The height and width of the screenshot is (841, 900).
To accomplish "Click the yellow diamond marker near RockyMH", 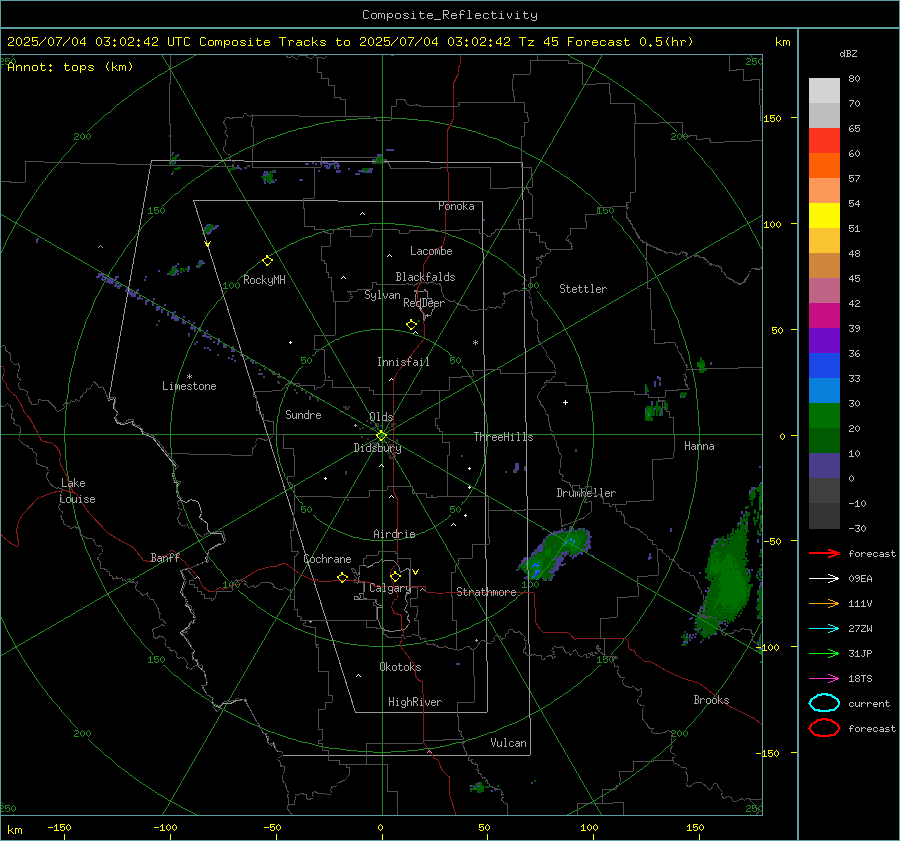I will (x=267, y=261).
